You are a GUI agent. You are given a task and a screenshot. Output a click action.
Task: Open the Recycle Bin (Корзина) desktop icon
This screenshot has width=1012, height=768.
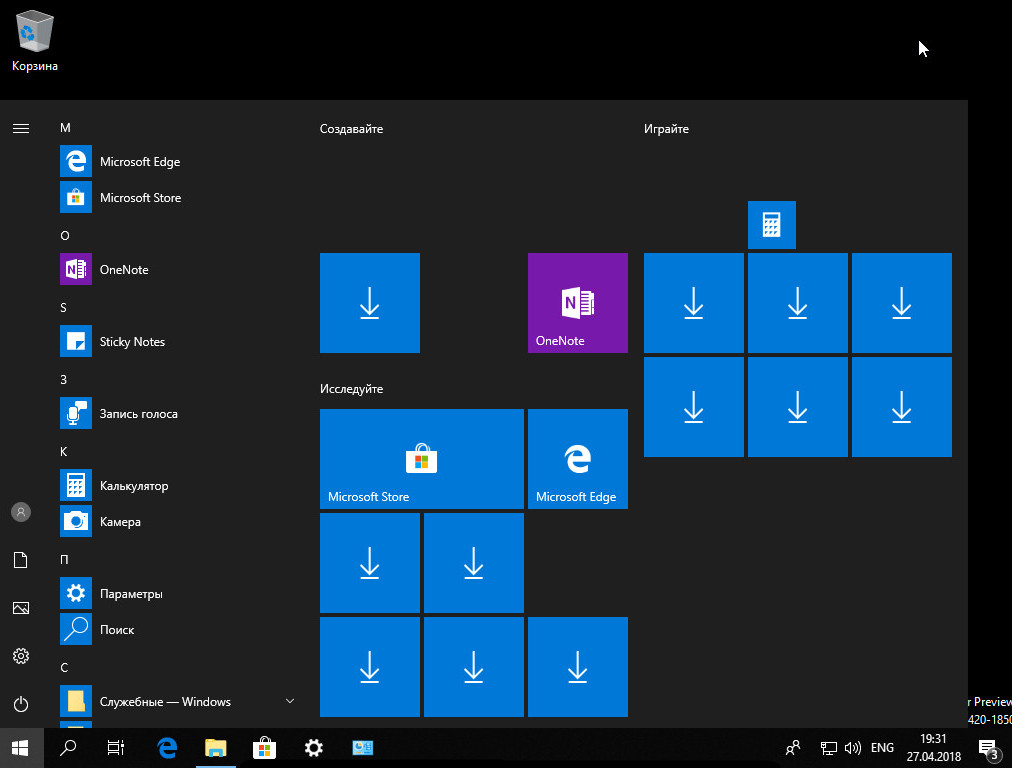(34, 41)
